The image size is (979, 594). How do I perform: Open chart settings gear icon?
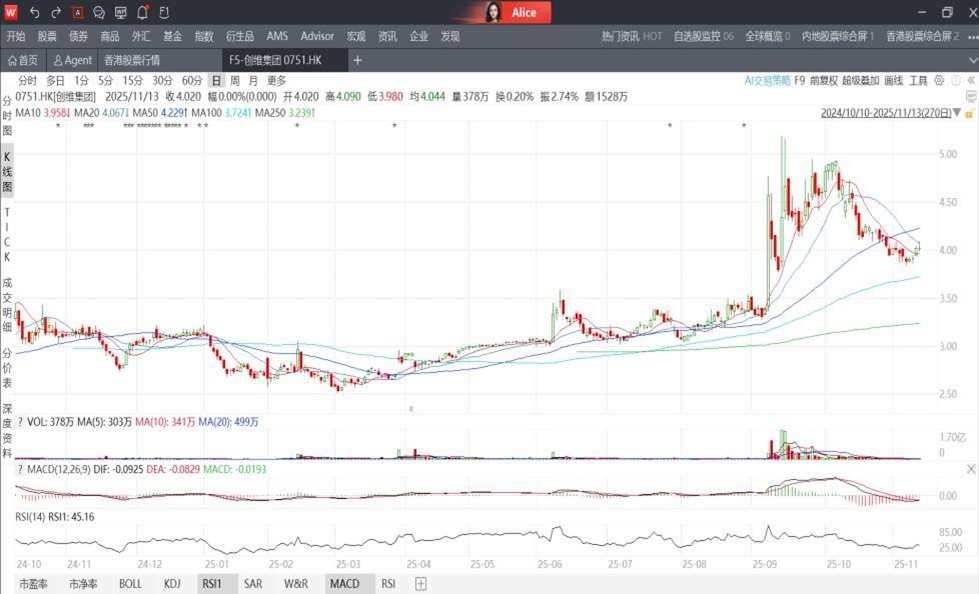(939, 81)
